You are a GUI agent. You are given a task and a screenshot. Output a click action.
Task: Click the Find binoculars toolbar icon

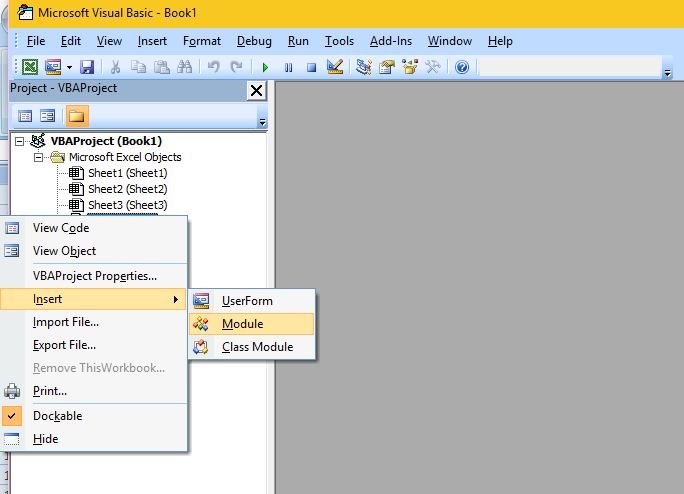185,67
